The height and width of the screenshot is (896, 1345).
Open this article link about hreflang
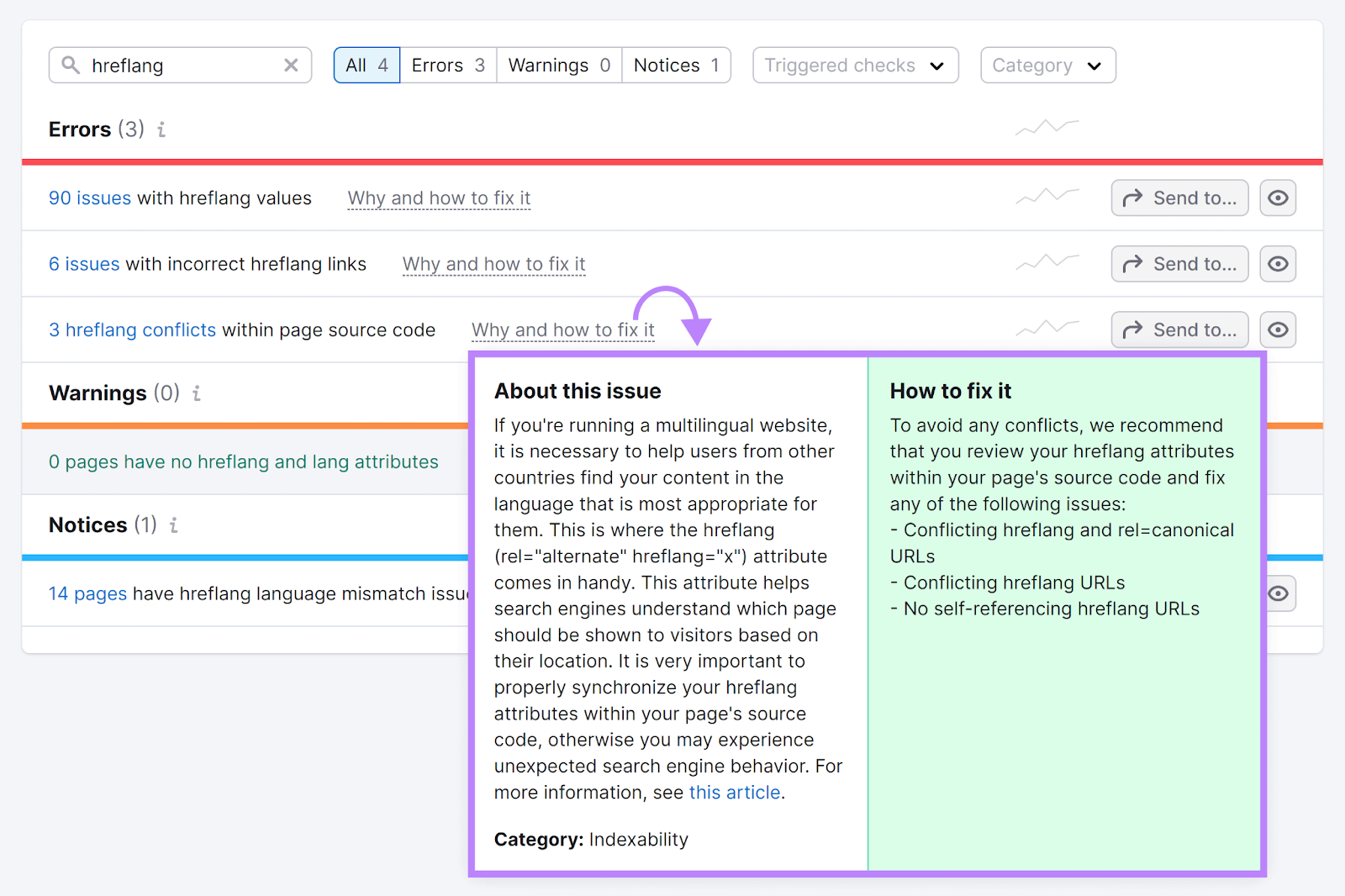[734, 792]
